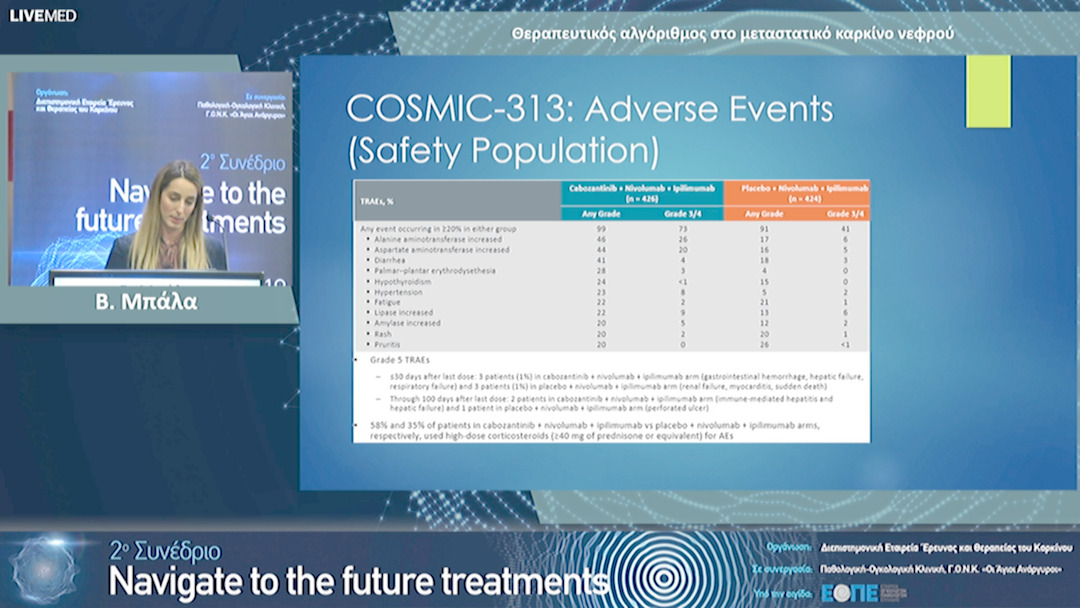1080x608 pixels.
Task: Click the glowing globe emblem at bottom-left
Action: click(43, 568)
